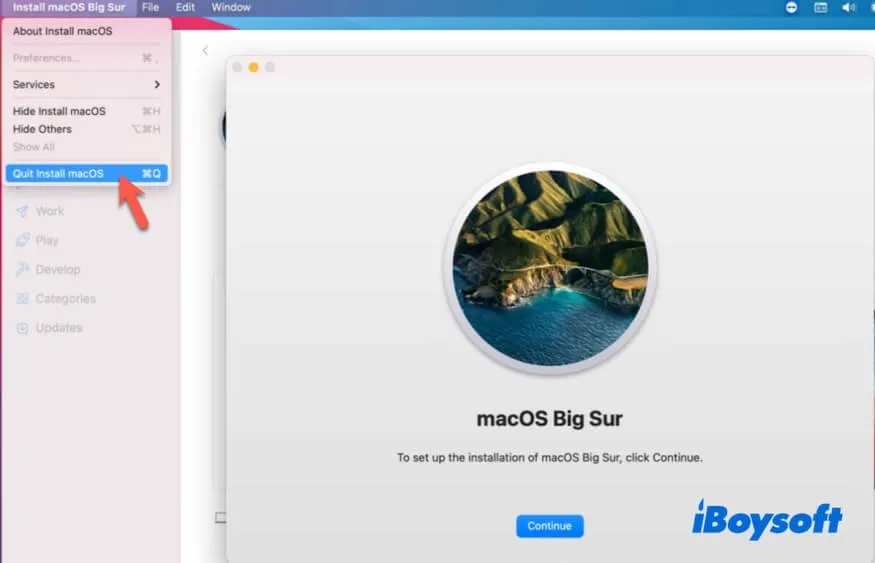This screenshot has width=875, height=563.
Task: Click the macOS Big Sur title text
Action: pyautogui.click(x=550, y=418)
